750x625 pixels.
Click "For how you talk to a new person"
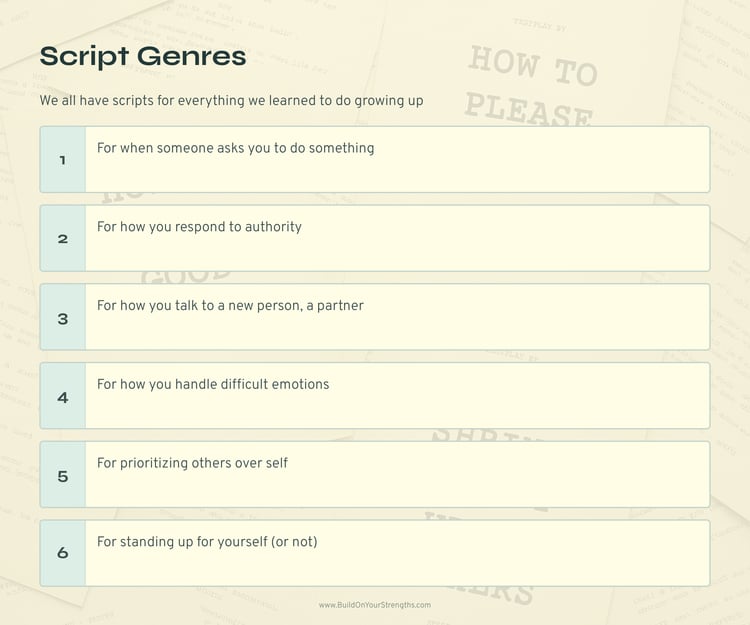pos(230,305)
